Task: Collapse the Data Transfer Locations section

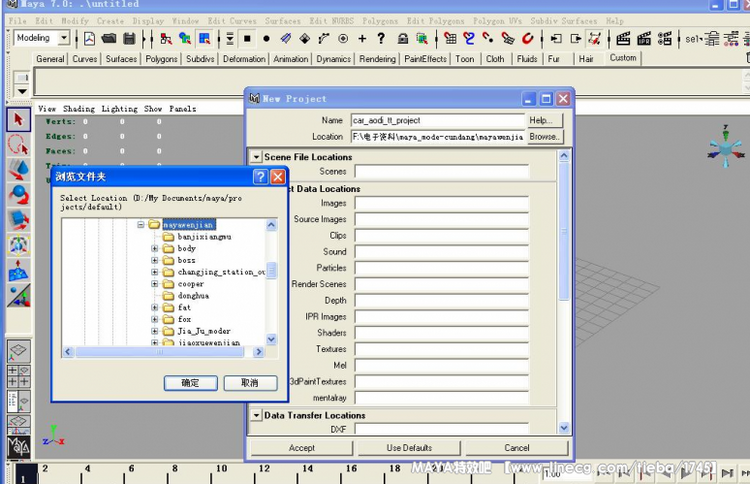Action: (256, 415)
